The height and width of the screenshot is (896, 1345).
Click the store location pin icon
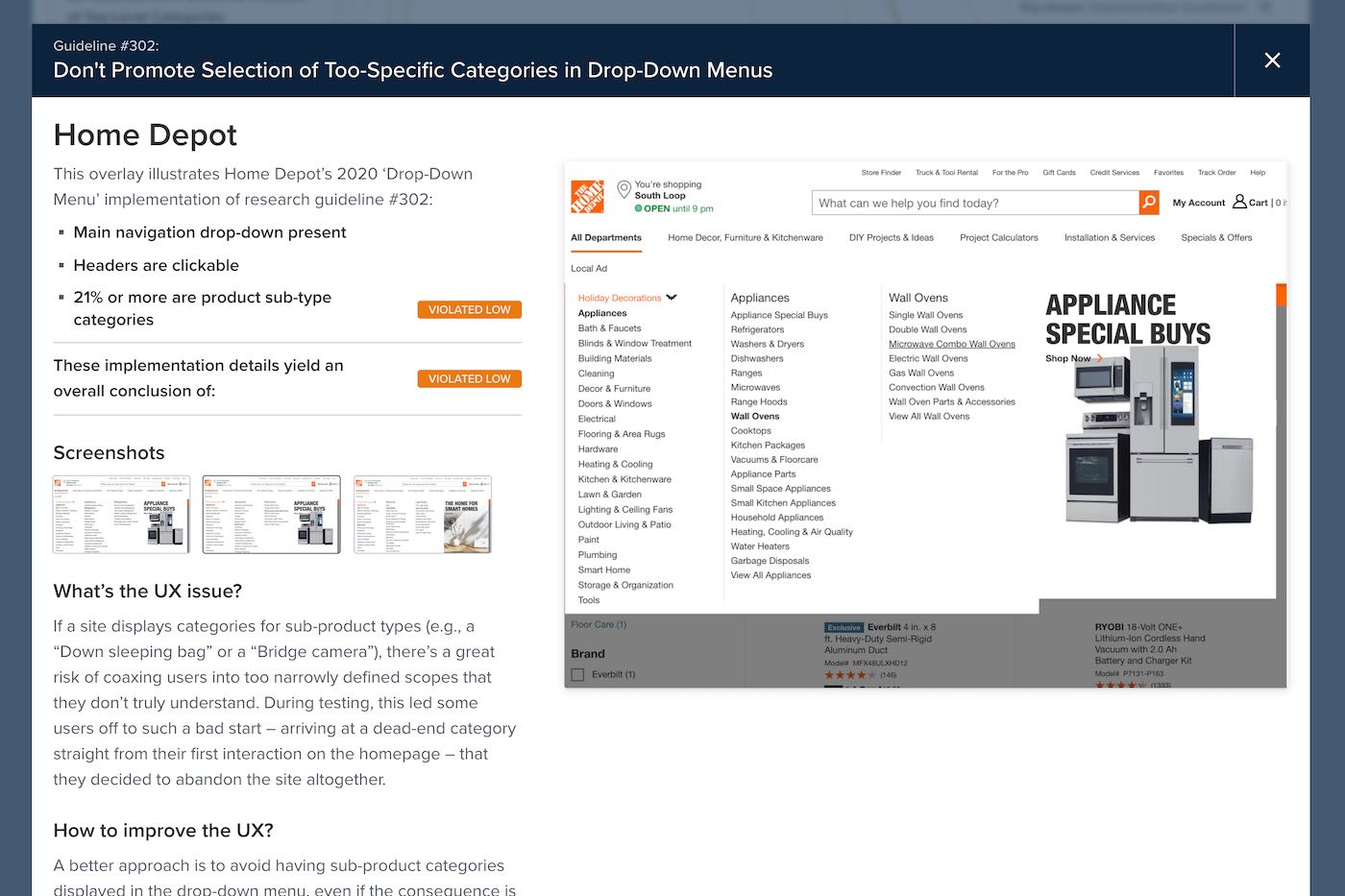(624, 188)
